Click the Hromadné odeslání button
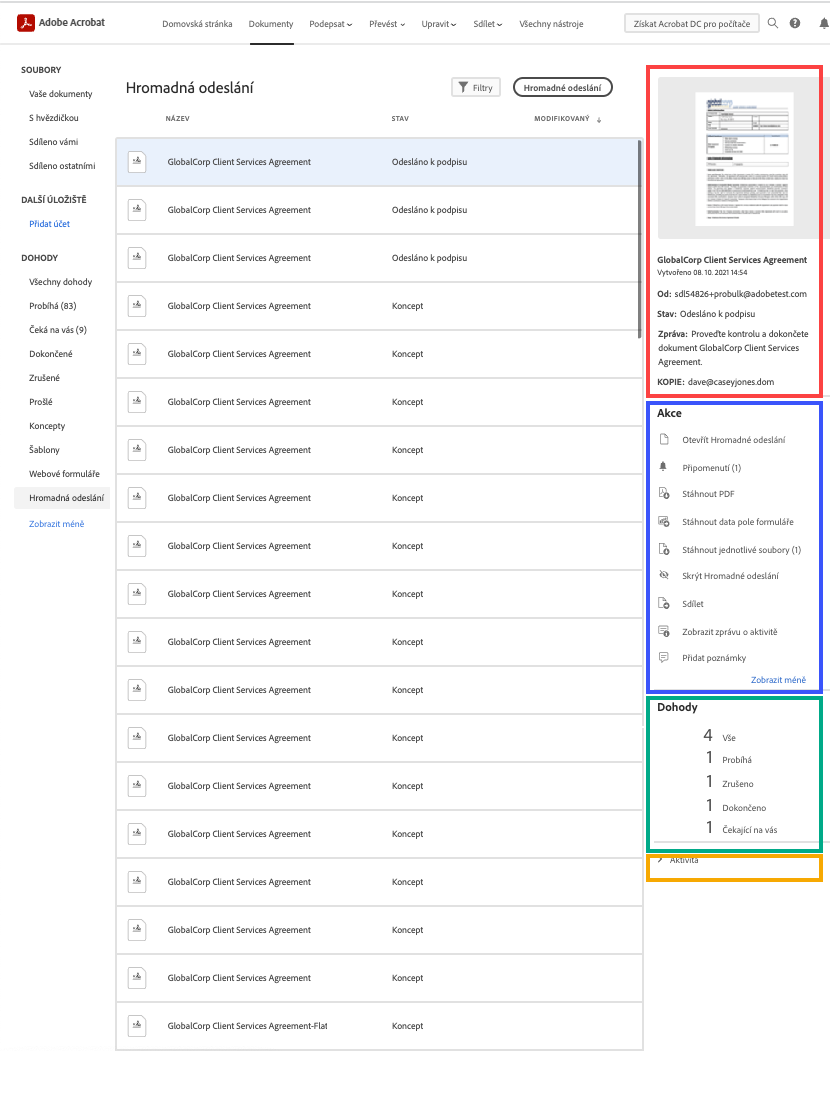Viewport: 830px width, 1117px height. pos(562,88)
